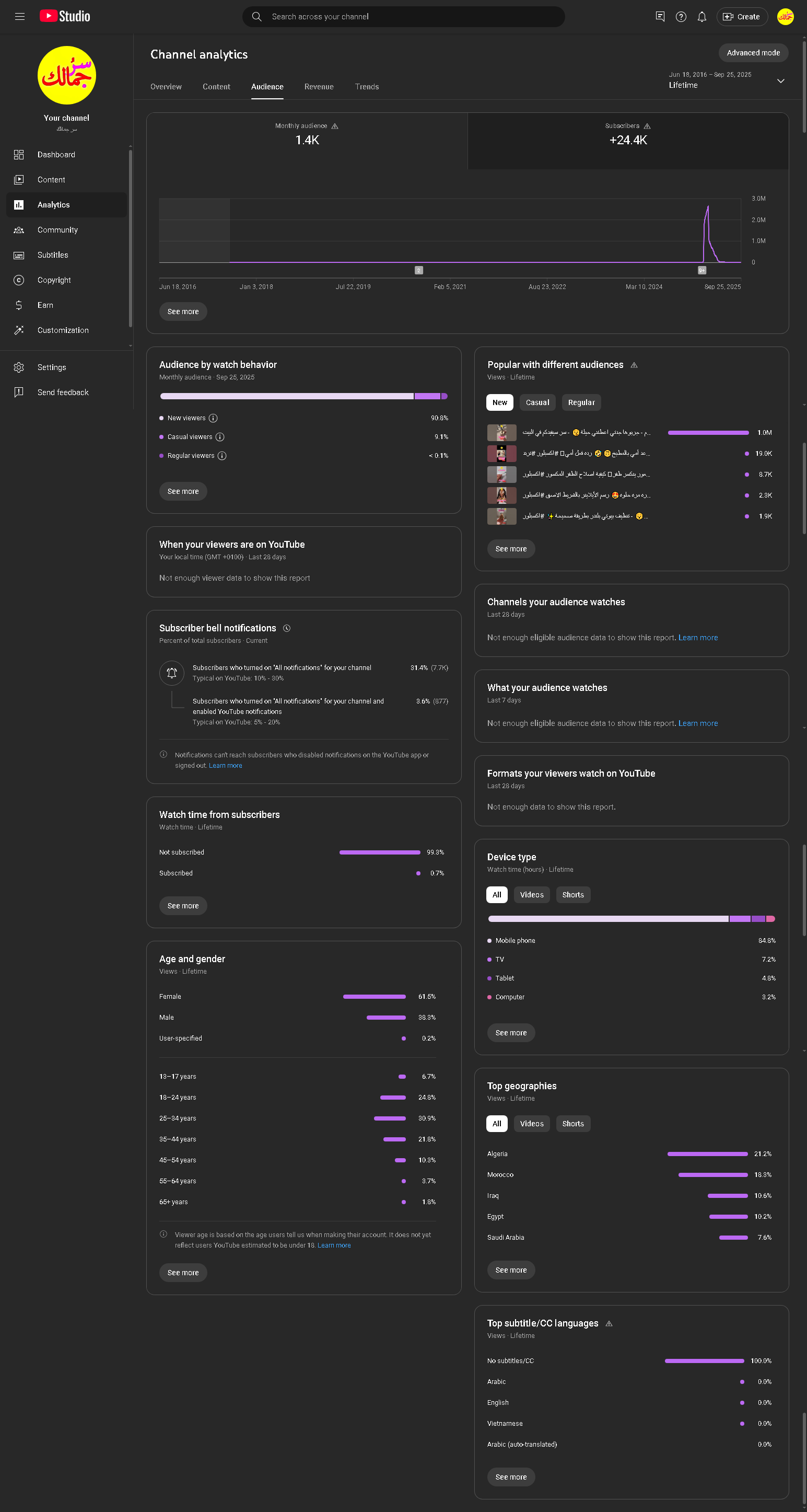The height and width of the screenshot is (1512, 807).
Task: Expand Age and gender with See more
Action: (x=183, y=1272)
